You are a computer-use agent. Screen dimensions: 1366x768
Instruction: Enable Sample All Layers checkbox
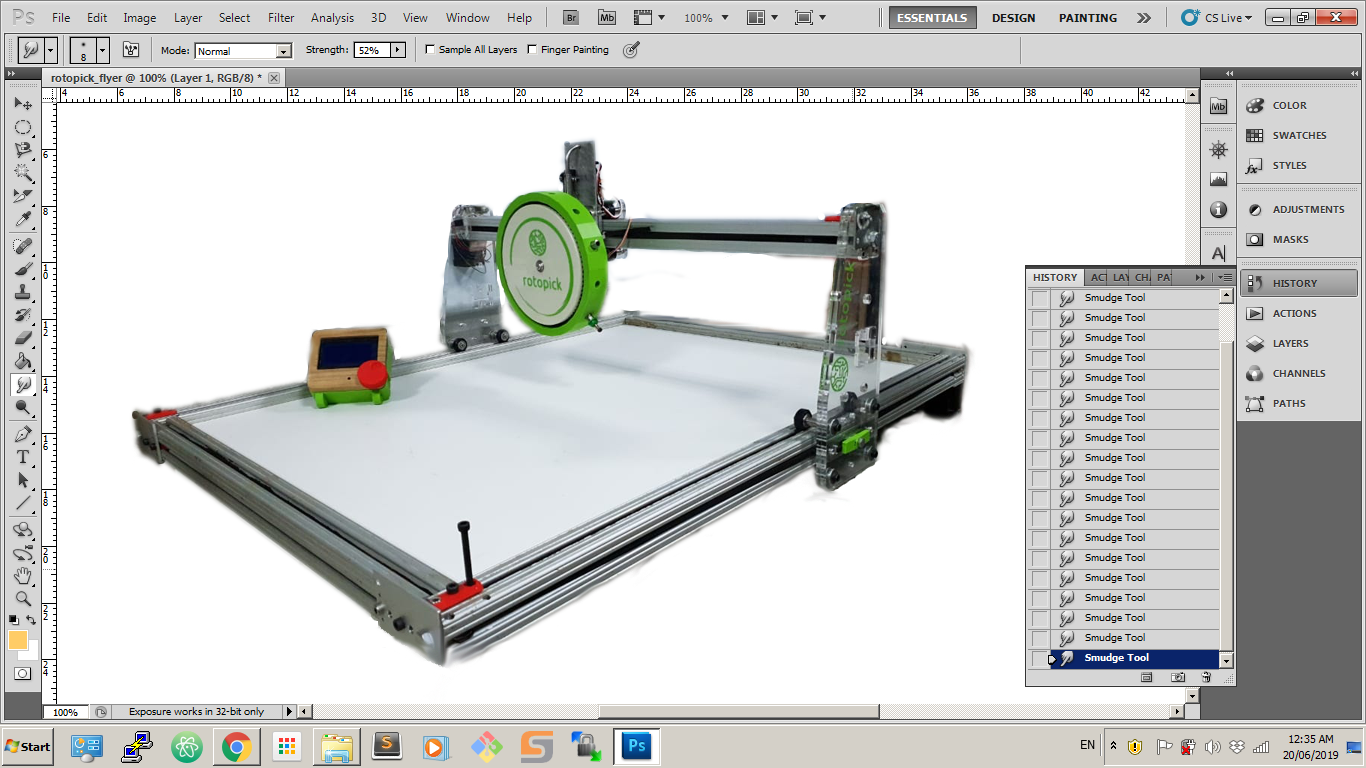coord(430,49)
